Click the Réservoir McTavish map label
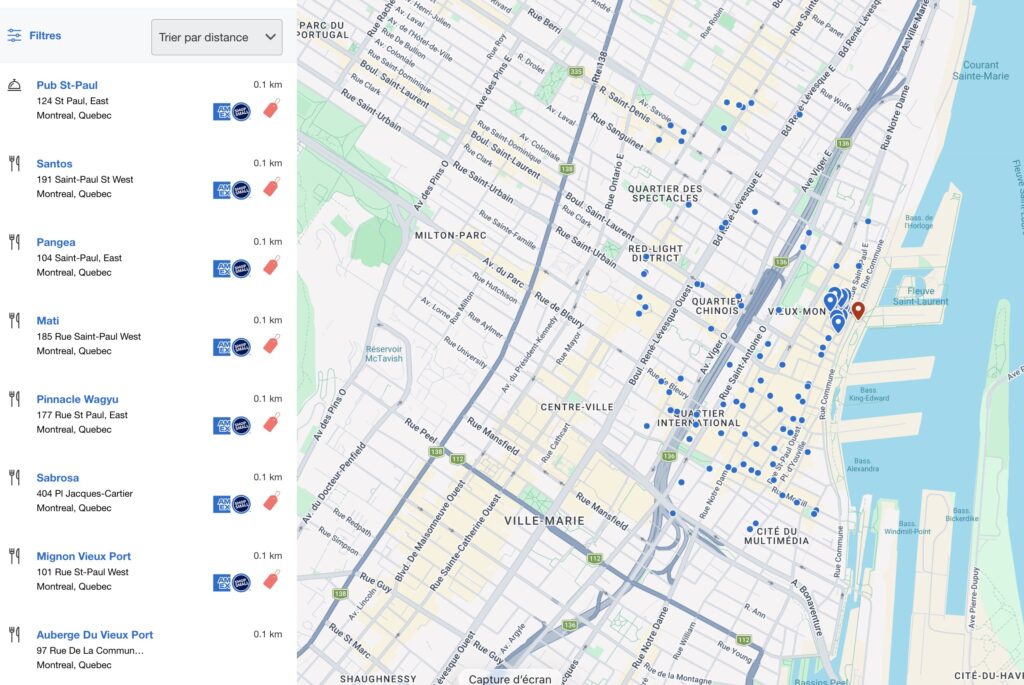Image resolution: width=1024 pixels, height=685 pixels. tap(384, 353)
